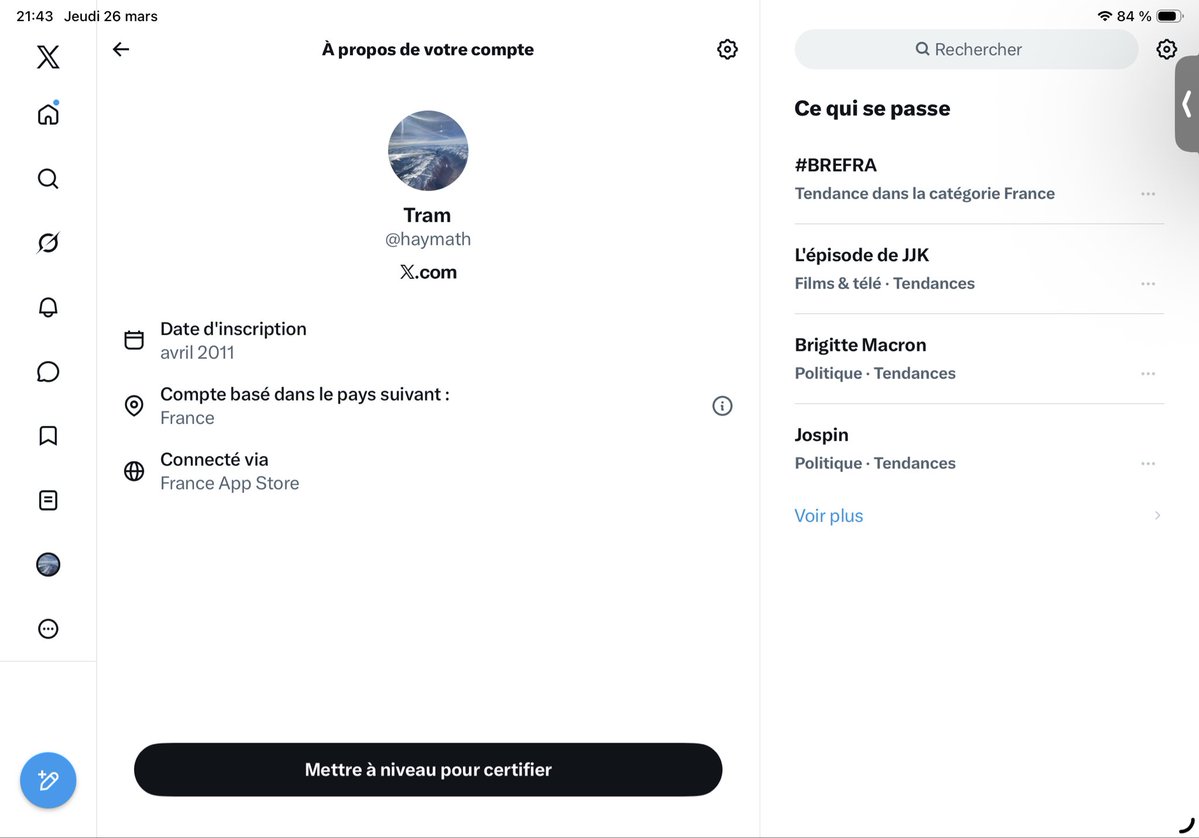Click calendar icon beside Date d'inscription
1199x838 pixels.
pyautogui.click(x=134, y=339)
